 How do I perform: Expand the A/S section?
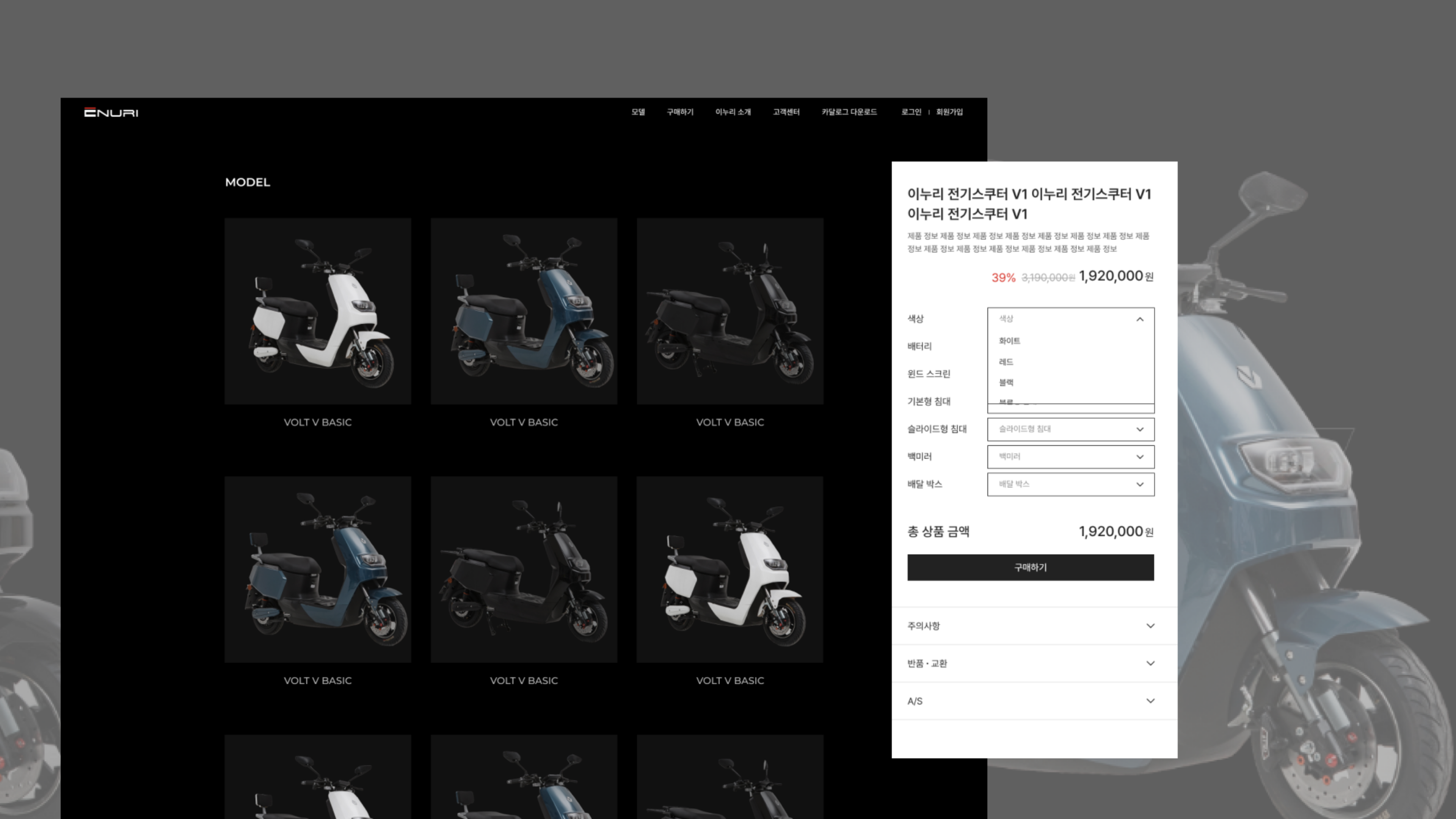click(1034, 701)
